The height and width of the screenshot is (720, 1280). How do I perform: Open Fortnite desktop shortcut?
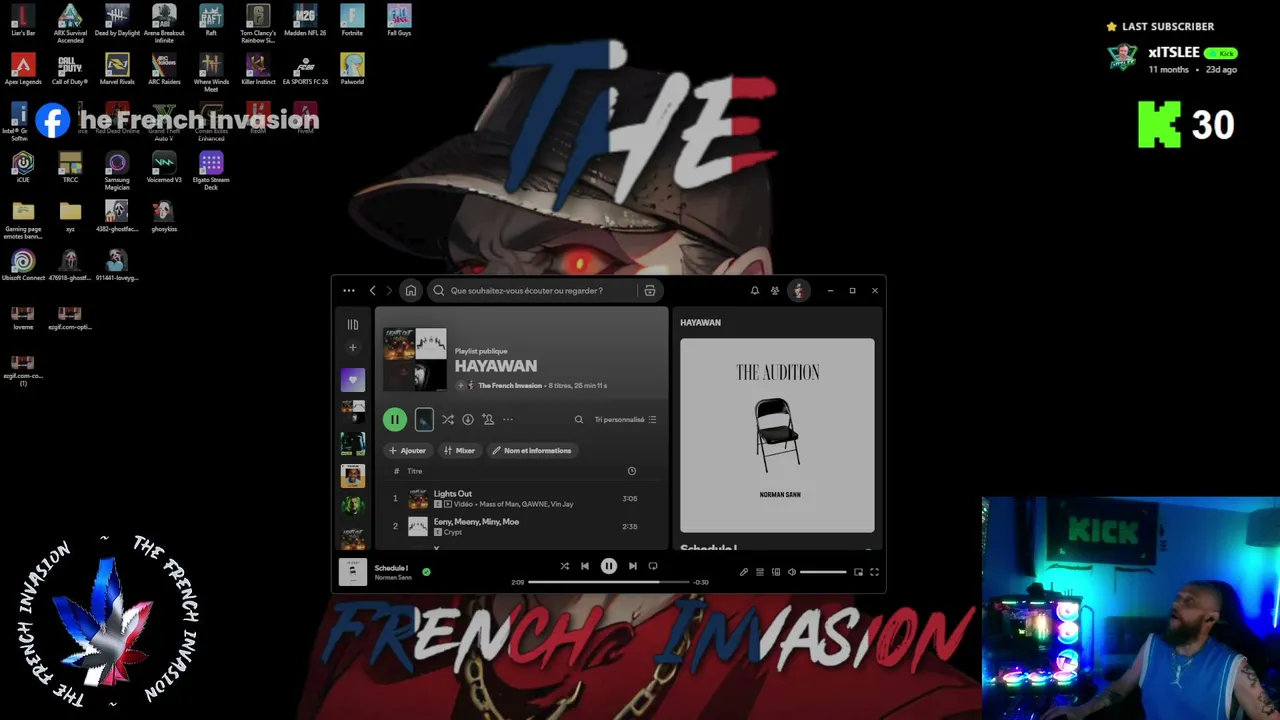[x=352, y=20]
